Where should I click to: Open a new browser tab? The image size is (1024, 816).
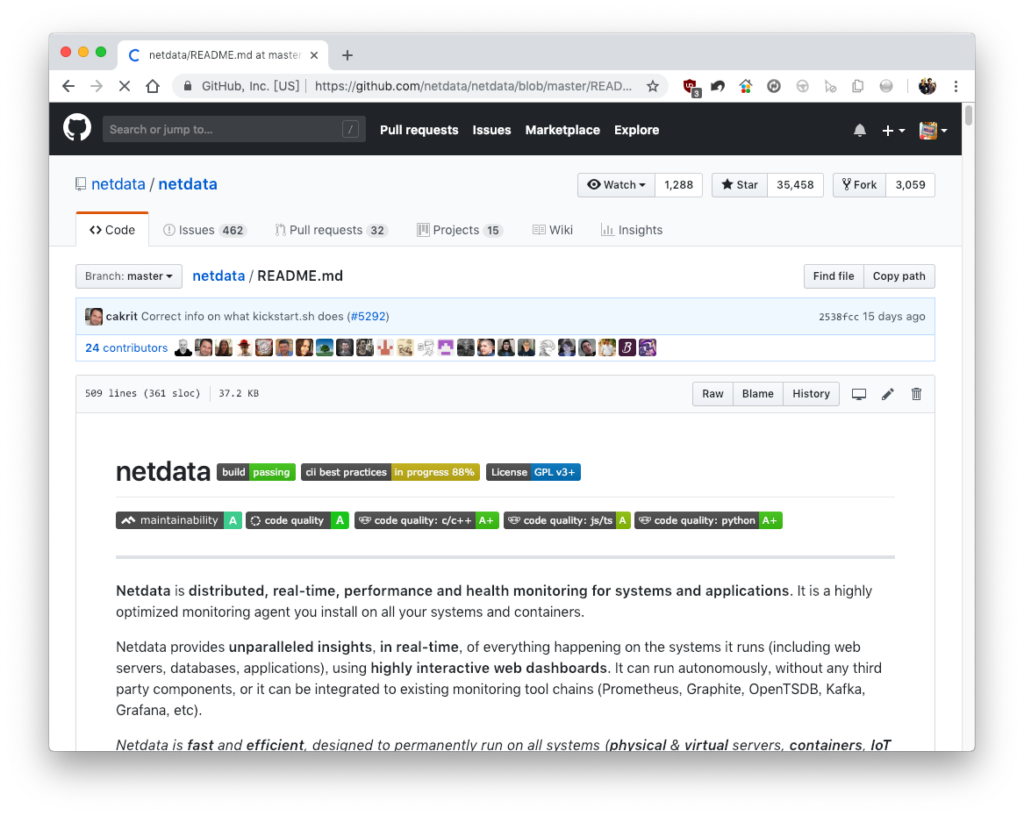pyautogui.click(x=347, y=55)
